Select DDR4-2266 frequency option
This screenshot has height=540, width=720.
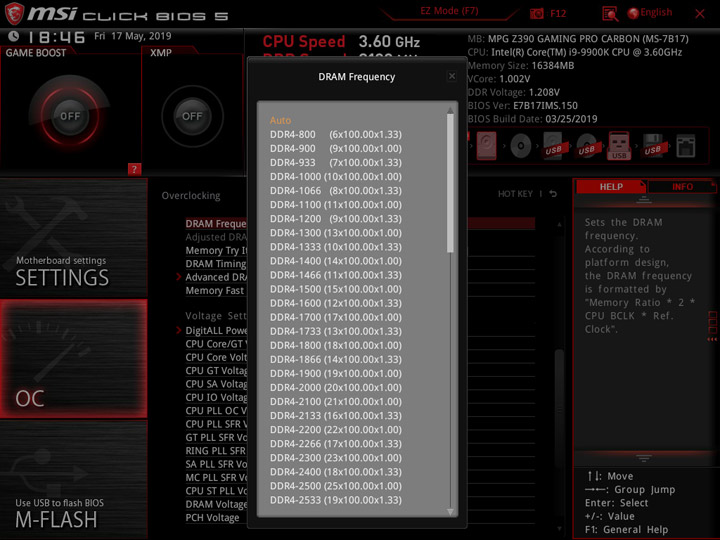tap(336, 444)
